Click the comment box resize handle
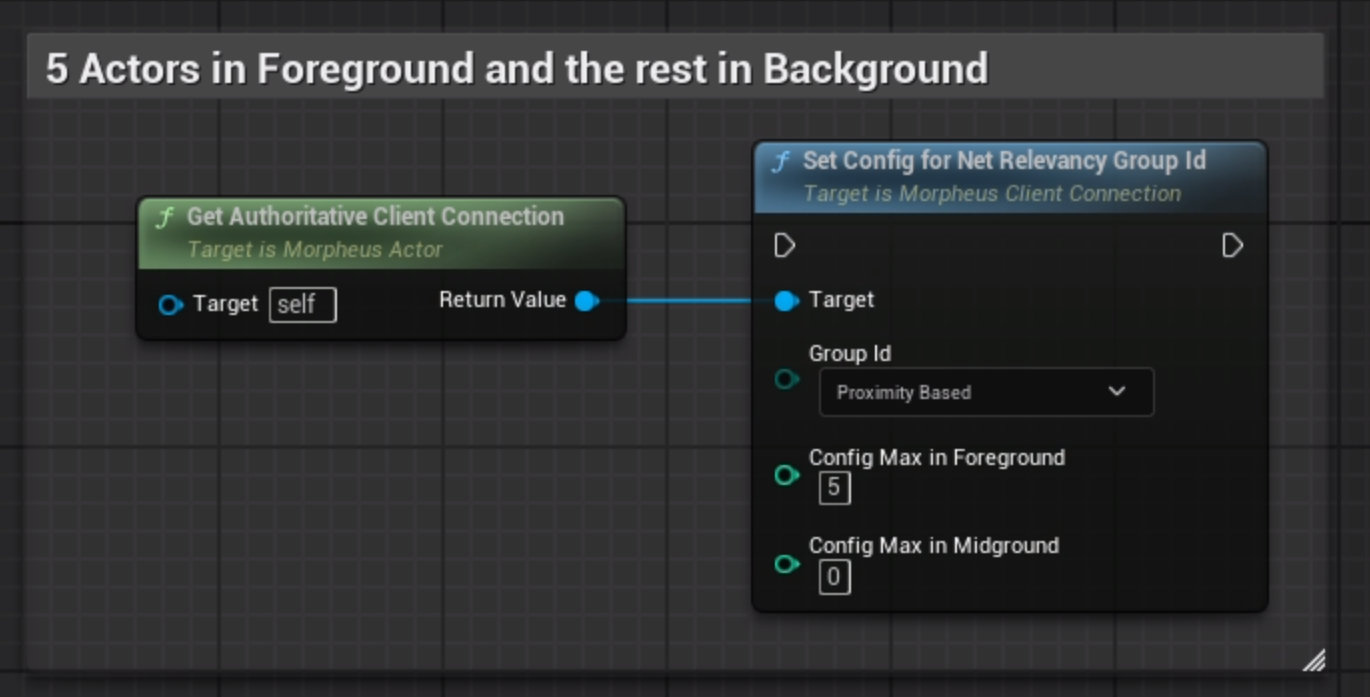 click(x=1314, y=659)
